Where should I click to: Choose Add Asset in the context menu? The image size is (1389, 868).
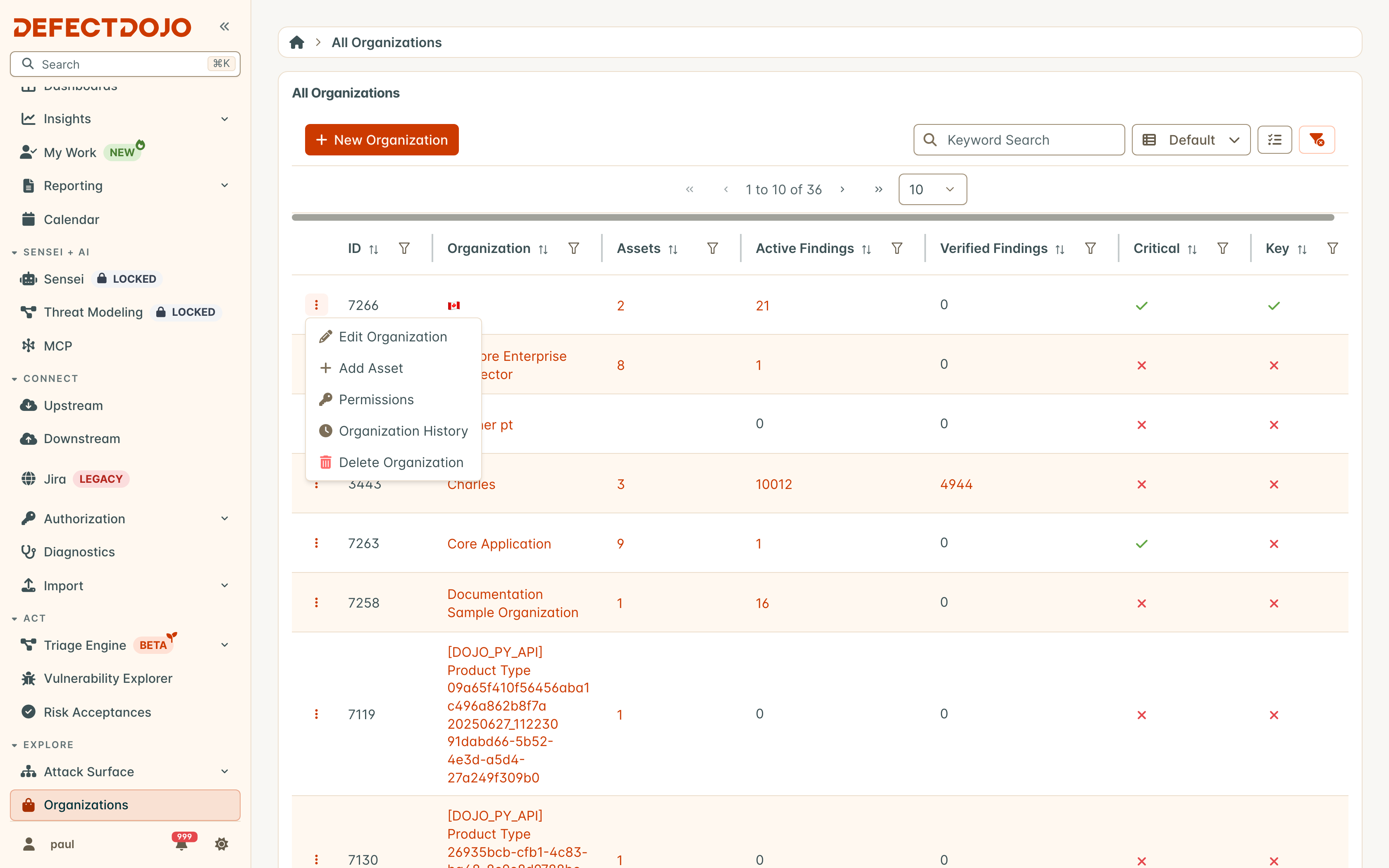pos(393,368)
